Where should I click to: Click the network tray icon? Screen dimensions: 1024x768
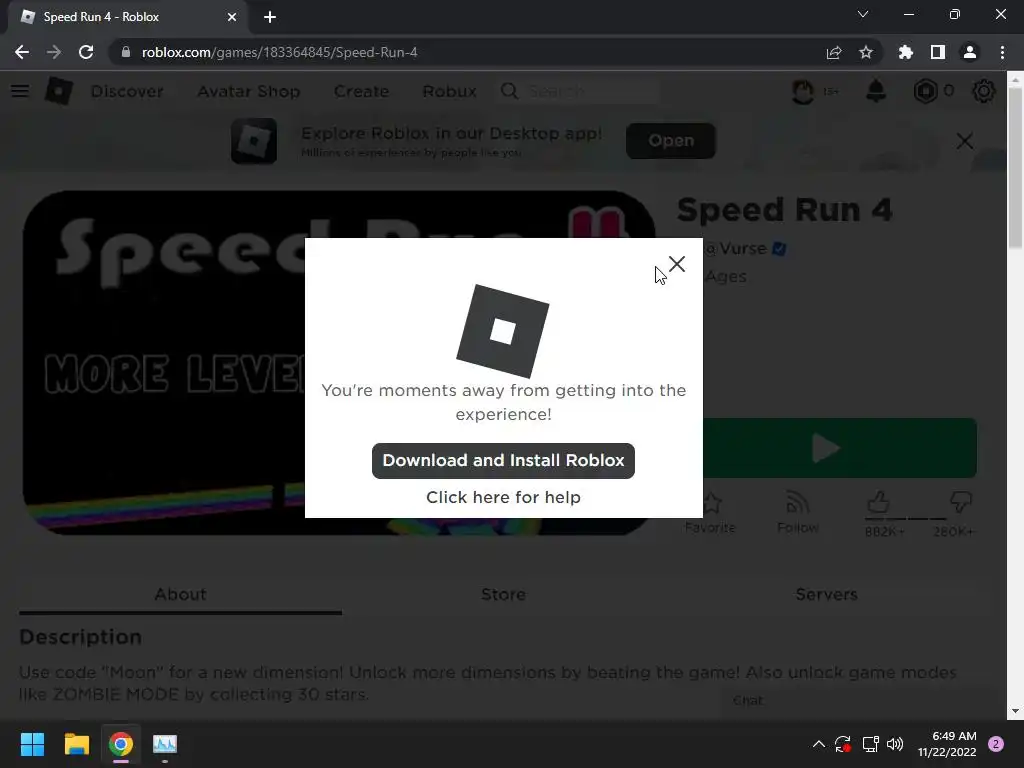(870, 744)
